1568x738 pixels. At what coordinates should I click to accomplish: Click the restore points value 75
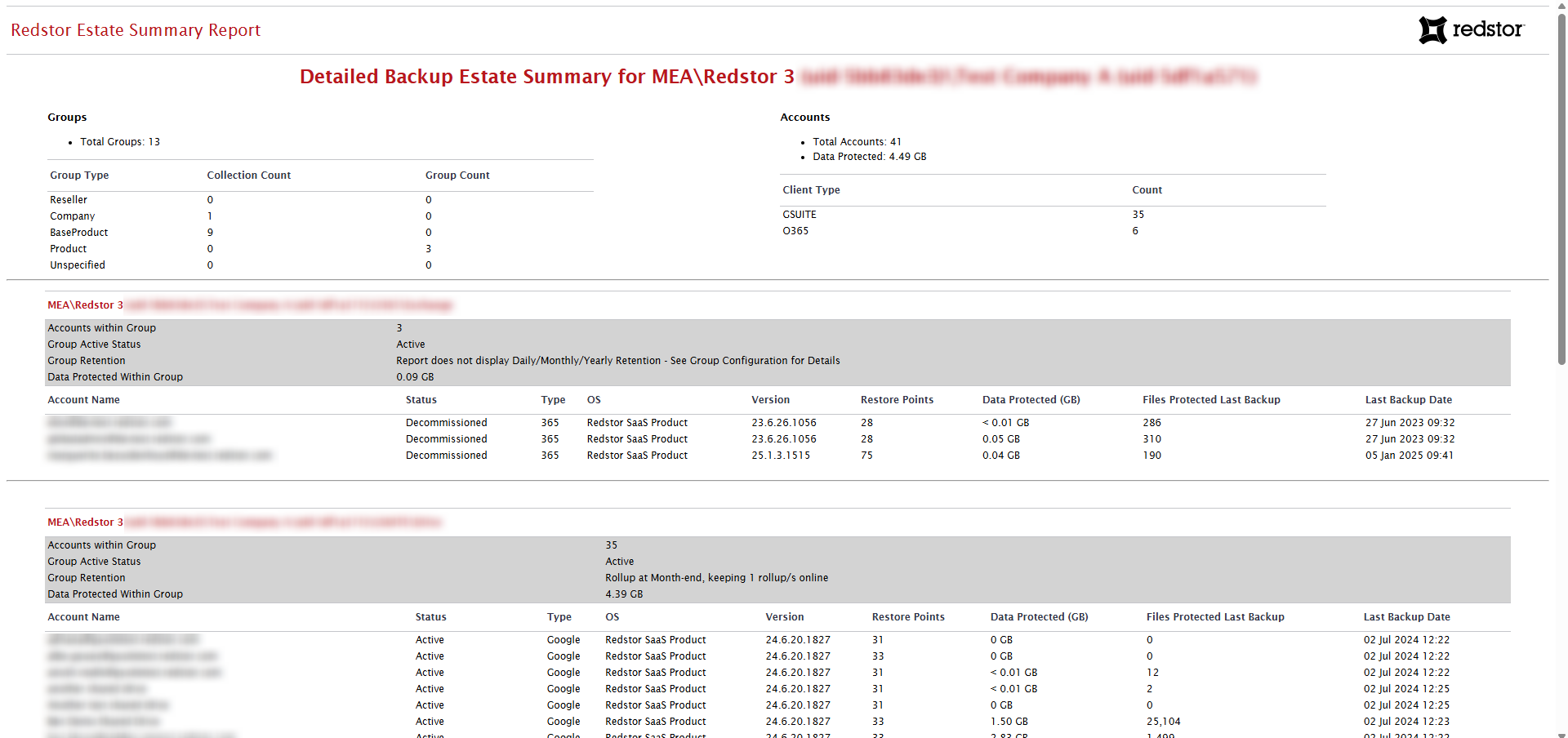point(866,456)
